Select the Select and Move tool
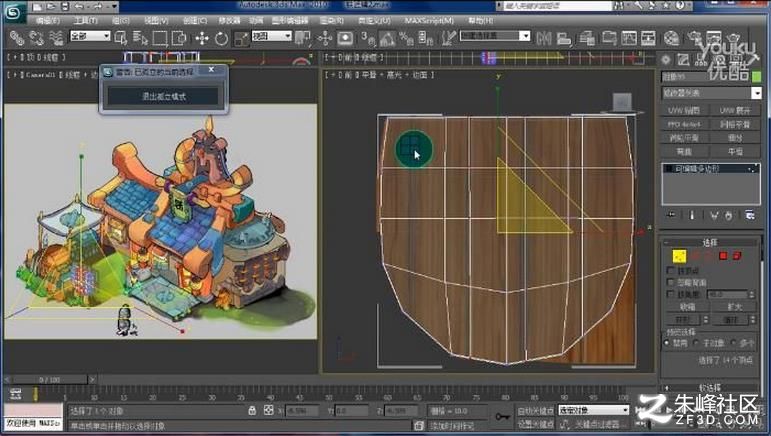The width and height of the screenshot is (771, 436). pyautogui.click(x=202, y=38)
